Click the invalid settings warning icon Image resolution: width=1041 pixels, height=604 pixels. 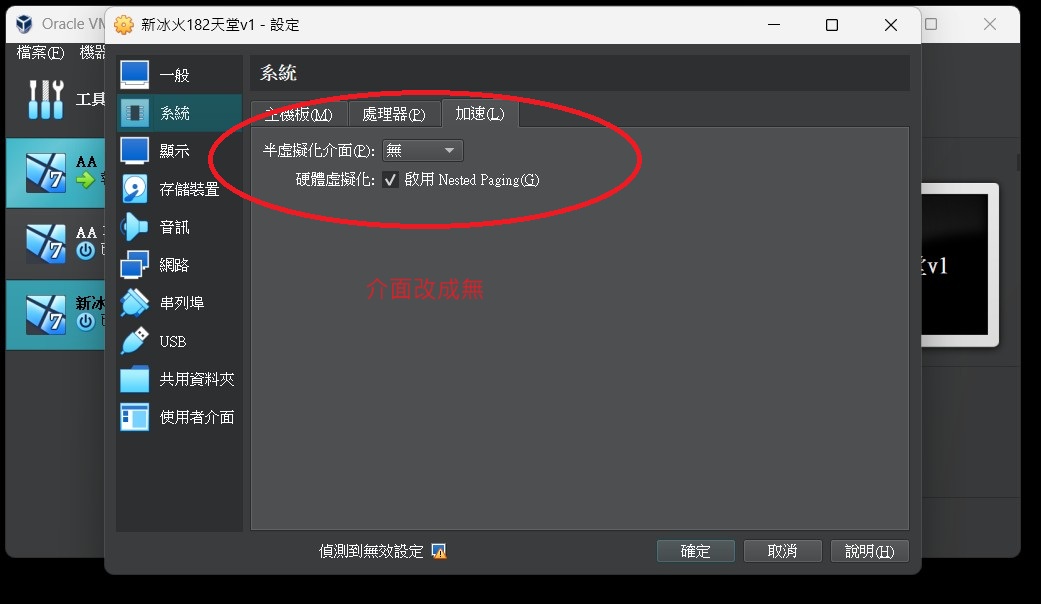(x=438, y=551)
